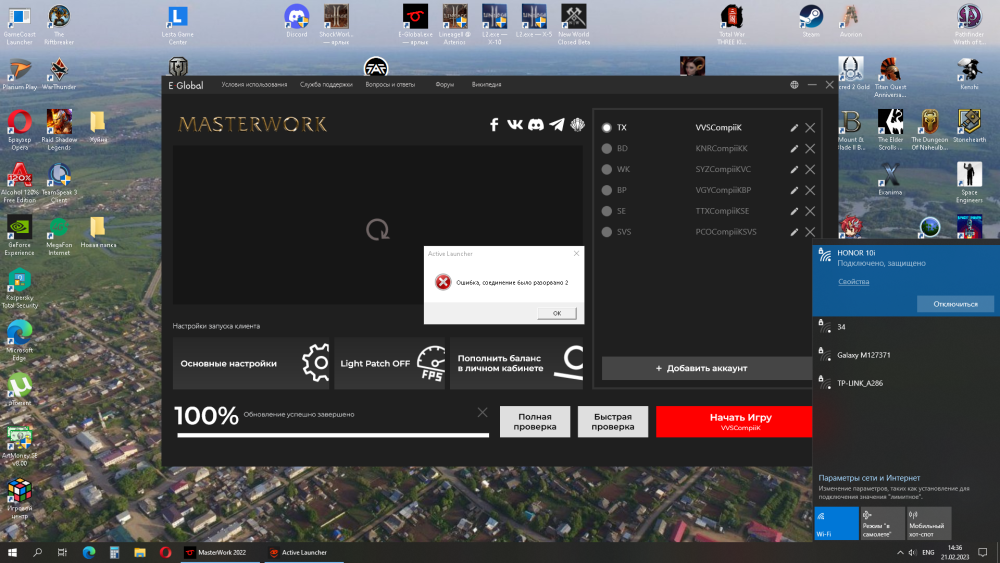
Task: Toggle the Light Patch OFF tile
Action: coord(389,363)
